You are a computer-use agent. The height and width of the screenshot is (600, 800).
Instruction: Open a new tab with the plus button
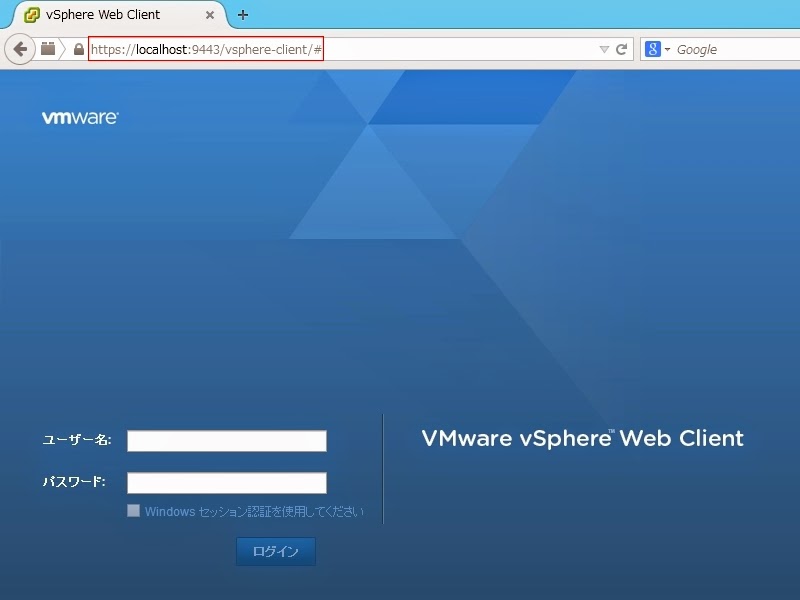[243, 15]
